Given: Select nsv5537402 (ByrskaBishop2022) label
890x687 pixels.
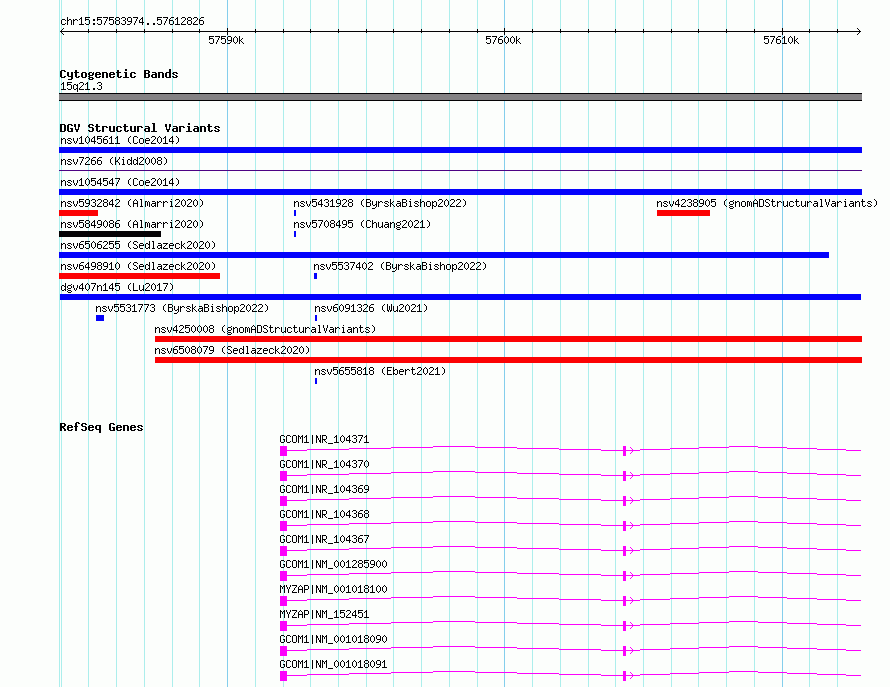Looking at the screenshot, I should (x=400, y=266).
